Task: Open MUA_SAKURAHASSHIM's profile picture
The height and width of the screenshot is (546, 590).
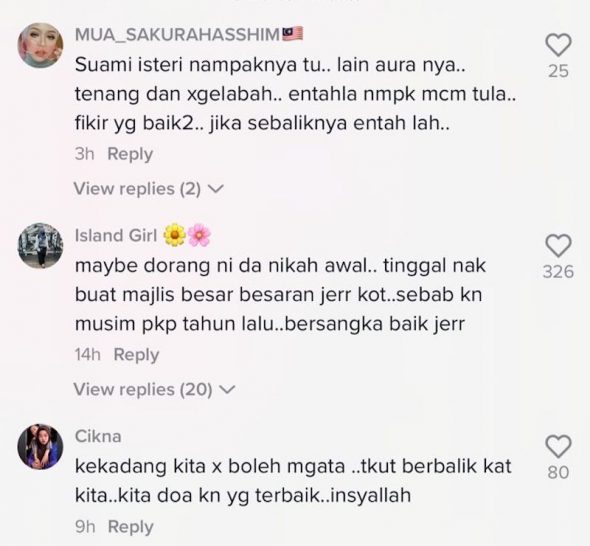Action: (x=41, y=46)
